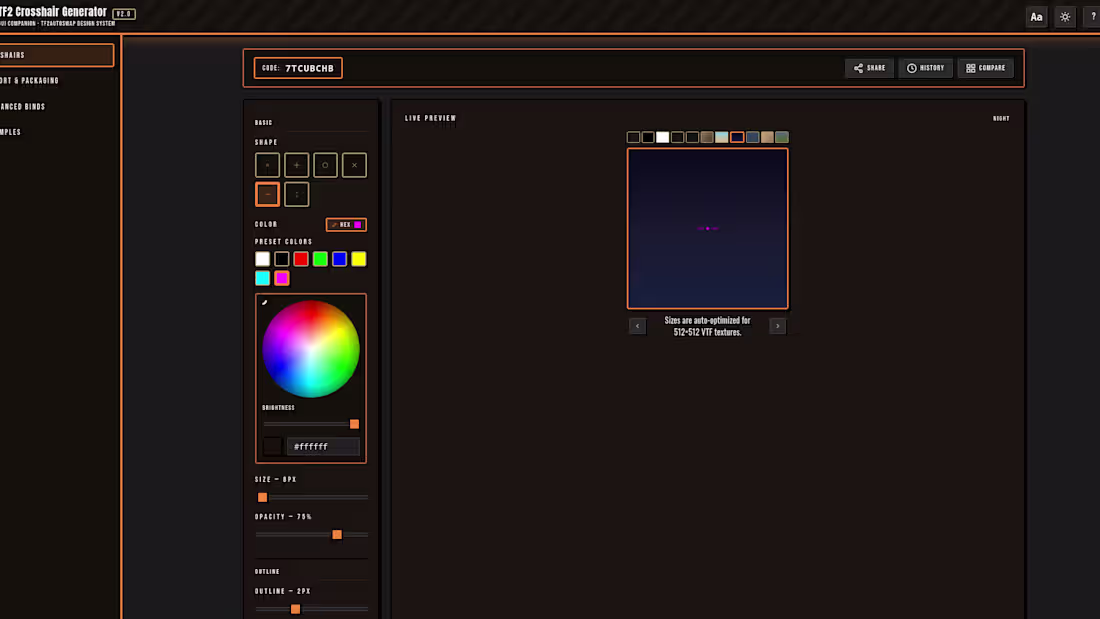Open the Crosshairs sidebar section
The width and height of the screenshot is (1100, 619).
[56, 55]
